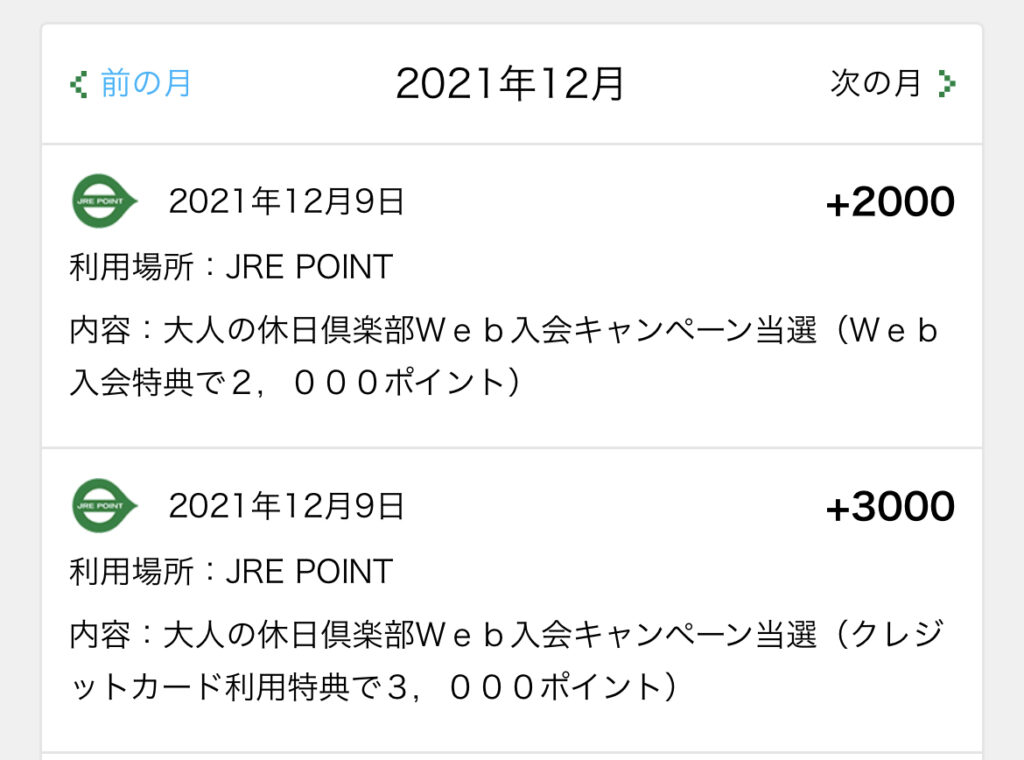Image resolution: width=1024 pixels, height=760 pixels.
Task: Open the クレジットカード利用特典 3,000ポイント description
Action: pos(507,661)
